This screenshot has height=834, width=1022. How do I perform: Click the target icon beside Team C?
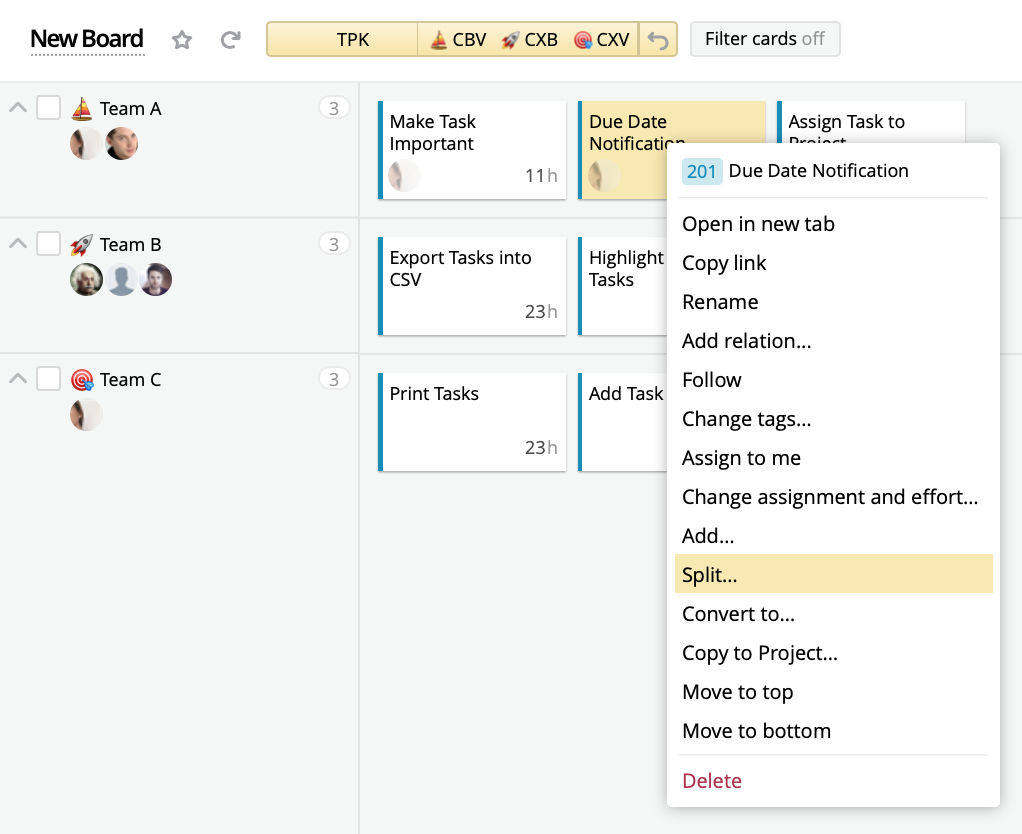(83, 379)
